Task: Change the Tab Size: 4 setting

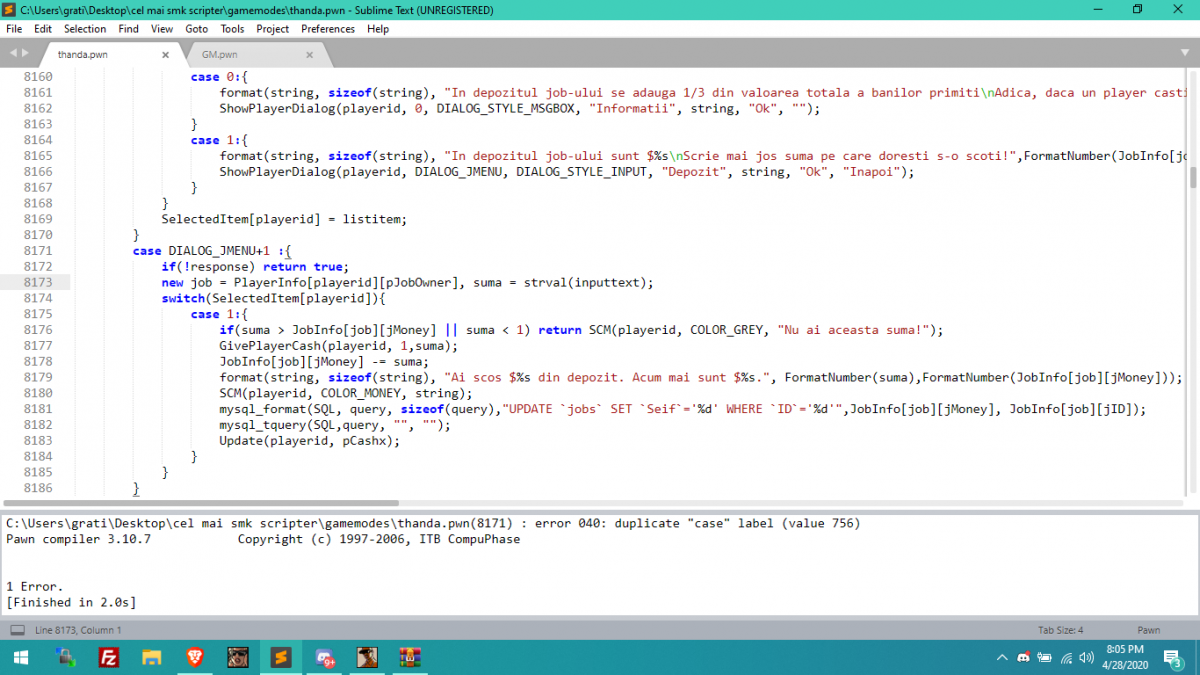Action: click(1060, 630)
